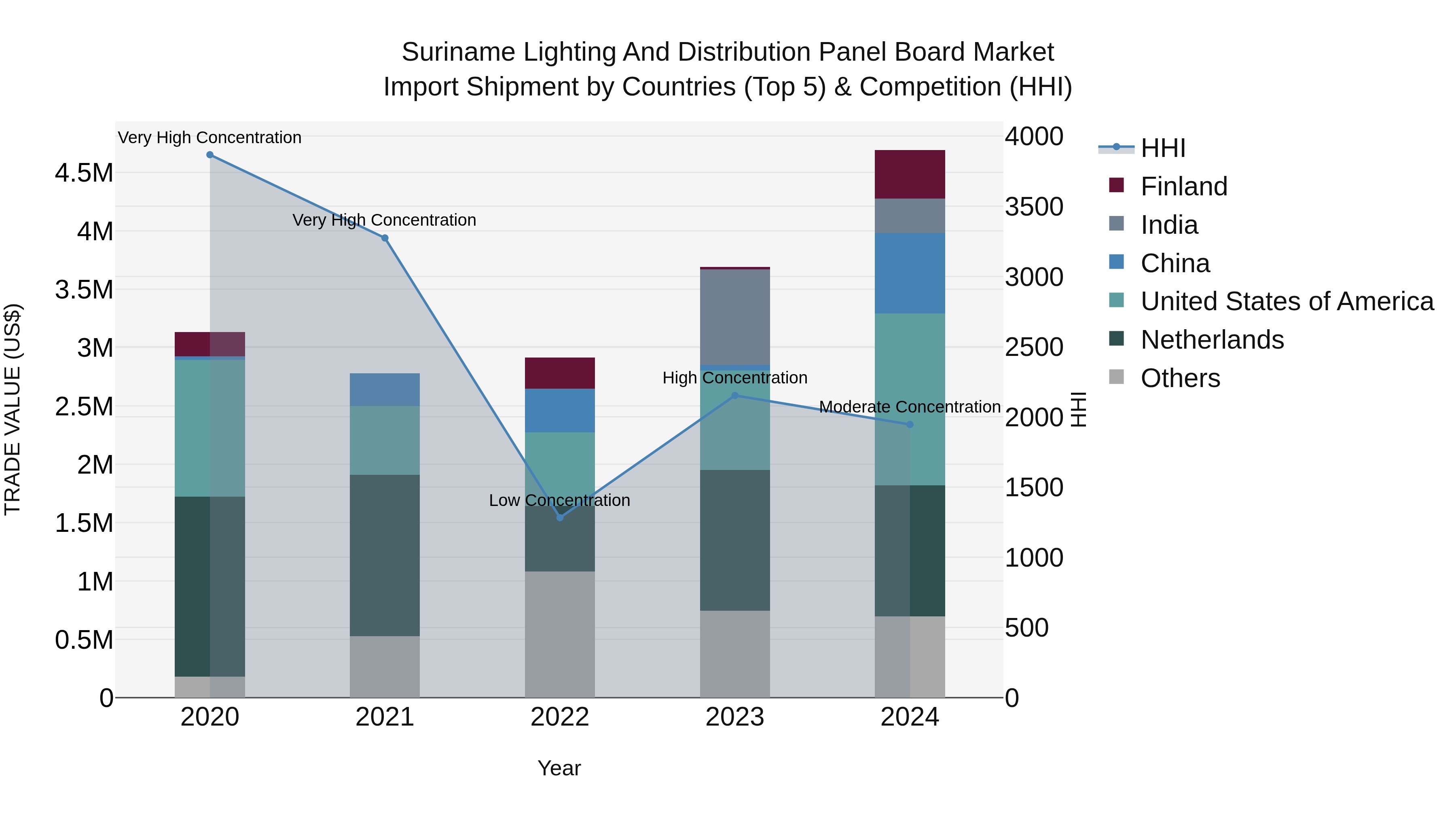Viewport: 1456px width, 819px height.
Task: Toggle the China legend entry
Action: [1159, 263]
